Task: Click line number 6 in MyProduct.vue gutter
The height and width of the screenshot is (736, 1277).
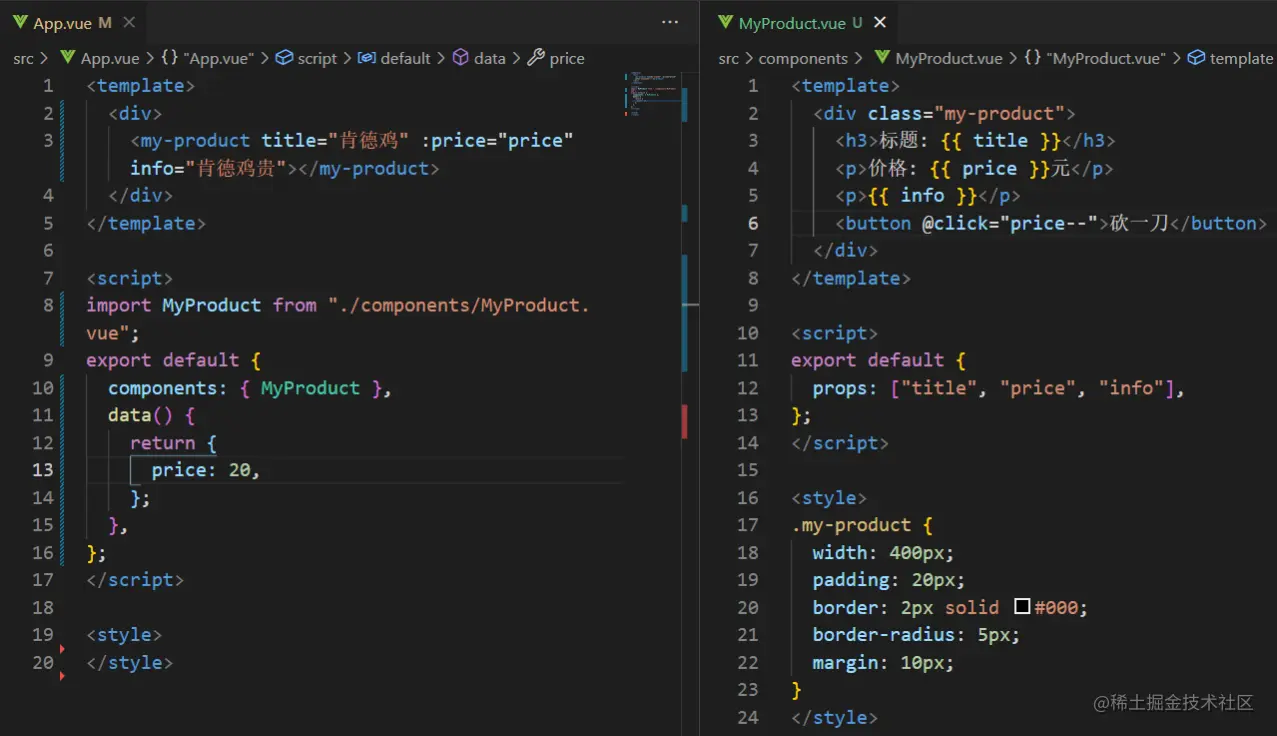Action: click(753, 223)
